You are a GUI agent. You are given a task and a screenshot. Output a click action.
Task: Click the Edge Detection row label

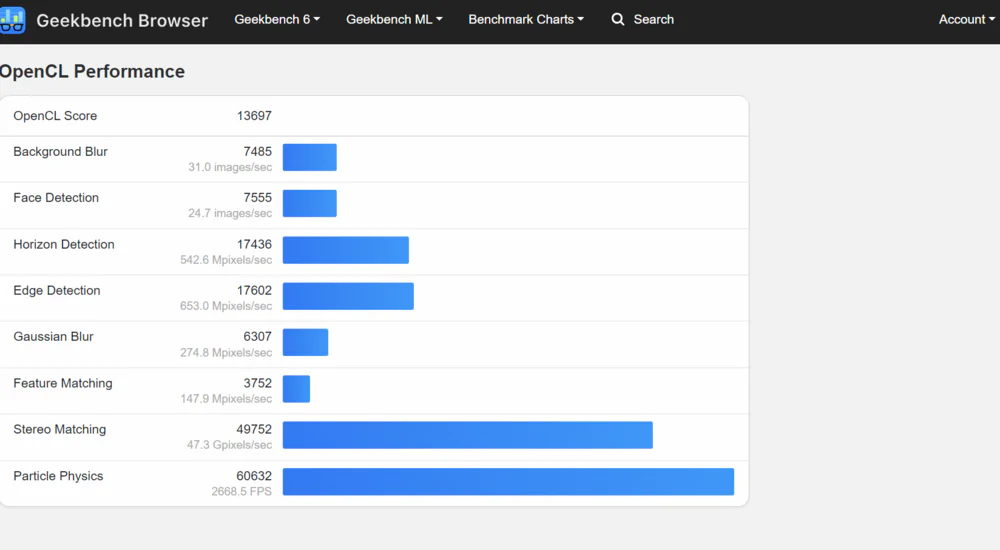pos(57,290)
